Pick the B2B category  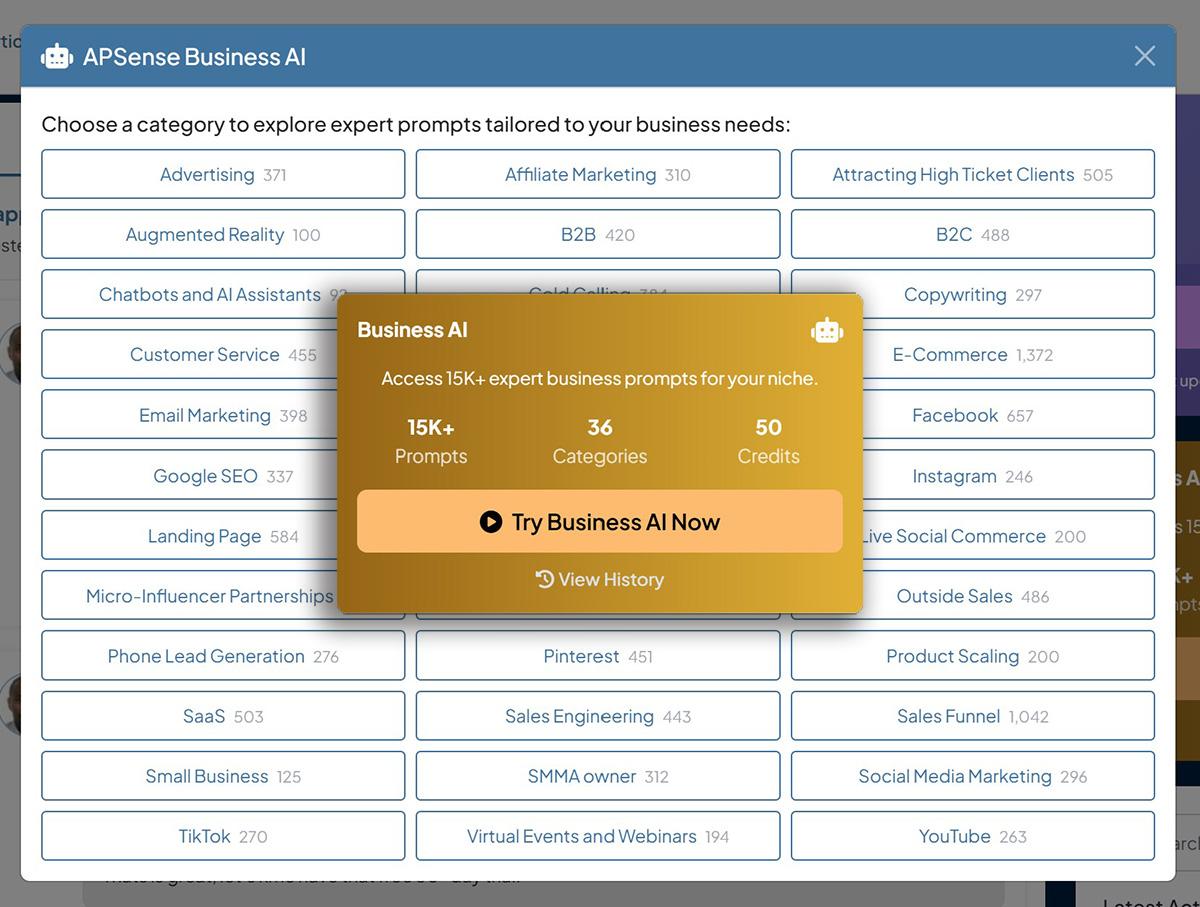[x=597, y=235]
